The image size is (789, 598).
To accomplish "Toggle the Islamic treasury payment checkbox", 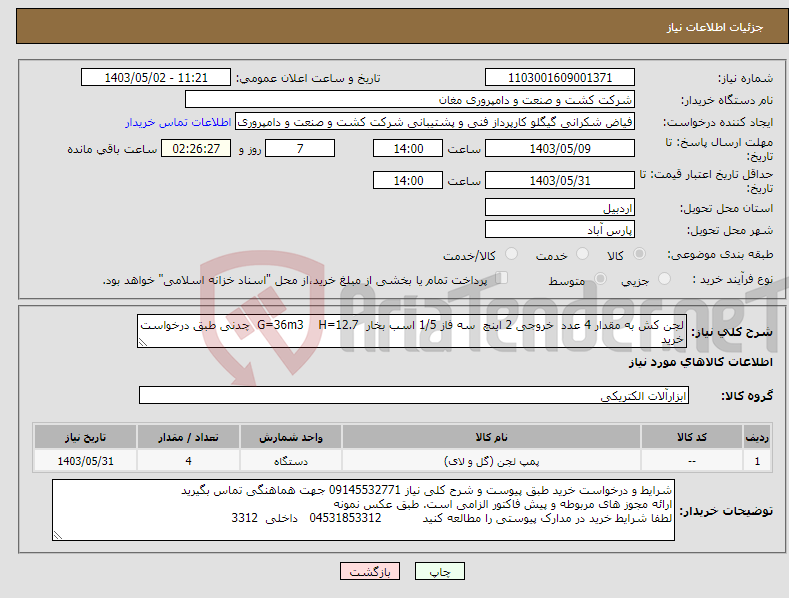I will [x=501, y=278].
